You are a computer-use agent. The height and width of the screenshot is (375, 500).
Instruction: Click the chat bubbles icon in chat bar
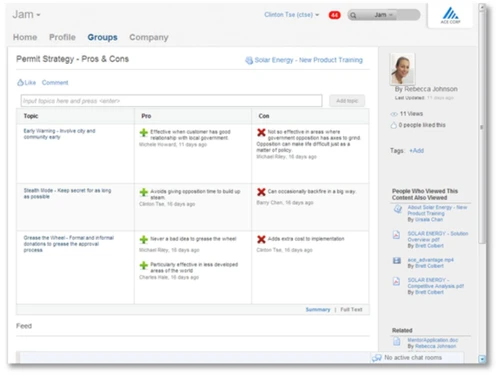(377, 358)
